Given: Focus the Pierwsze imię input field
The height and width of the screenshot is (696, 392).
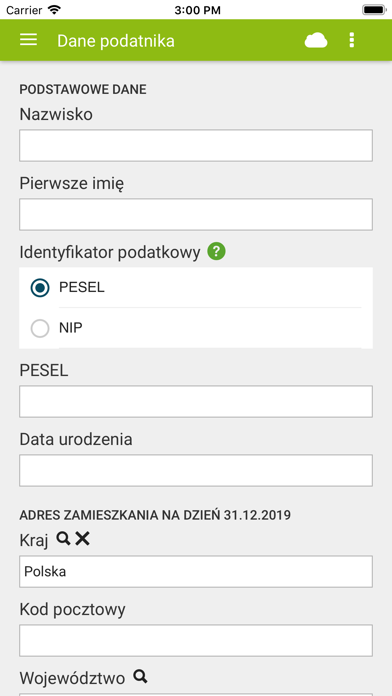Looking at the screenshot, I should (x=196, y=214).
